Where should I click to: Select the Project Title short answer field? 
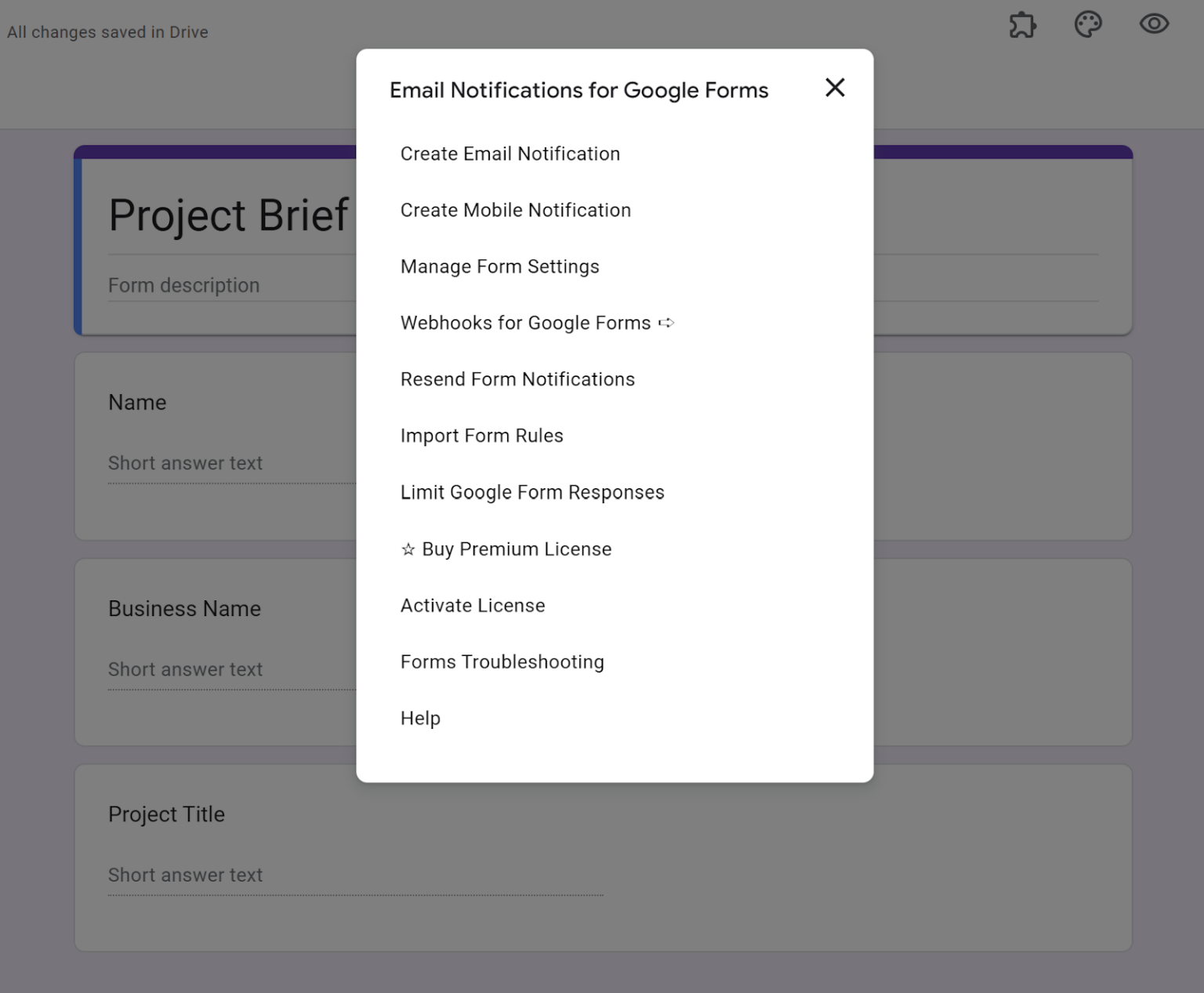click(x=186, y=875)
